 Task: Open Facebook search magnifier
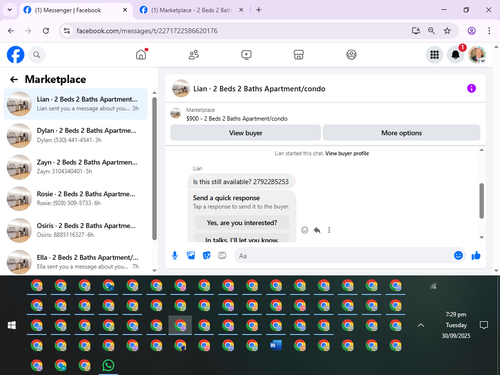(x=37, y=55)
